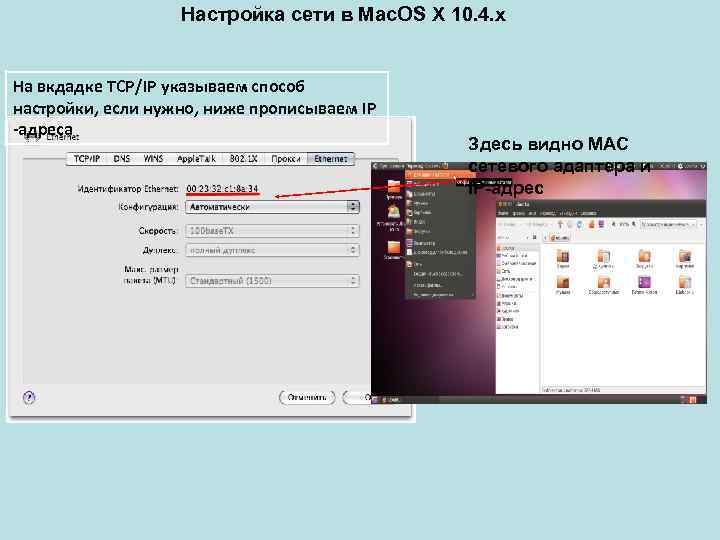Click the power icon in Ubuntu top panel
The width and height of the screenshot is (720, 540).
click(701, 165)
